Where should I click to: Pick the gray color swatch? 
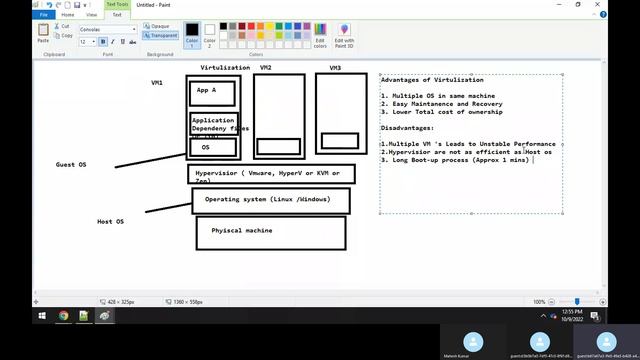click(x=233, y=26)
